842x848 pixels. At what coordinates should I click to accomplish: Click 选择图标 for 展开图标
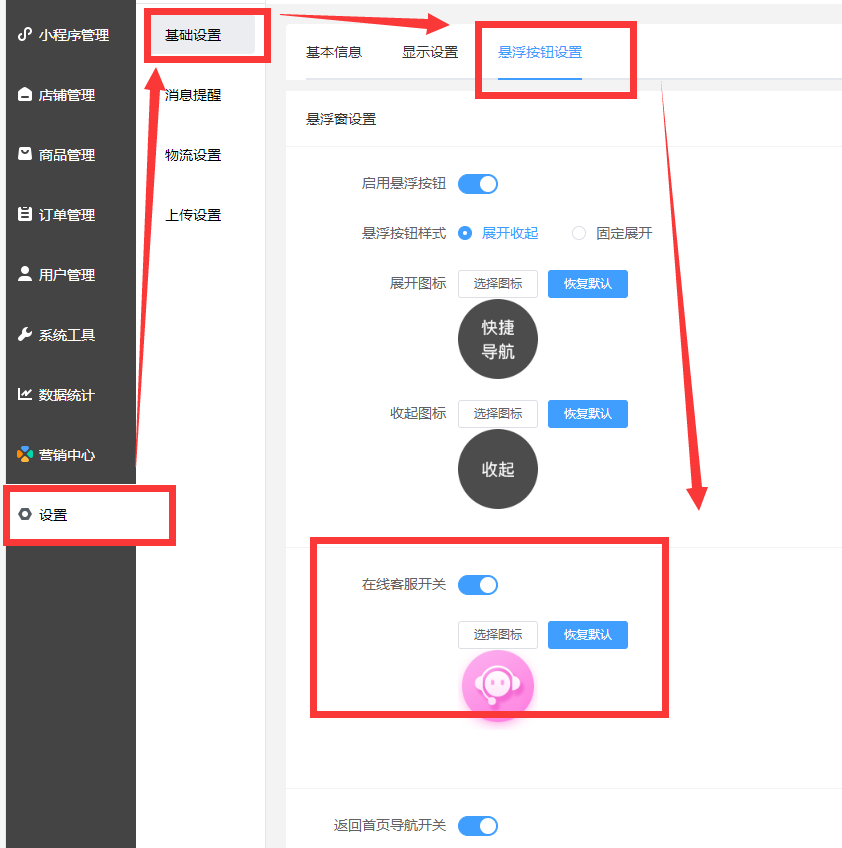tap(498, 284)
